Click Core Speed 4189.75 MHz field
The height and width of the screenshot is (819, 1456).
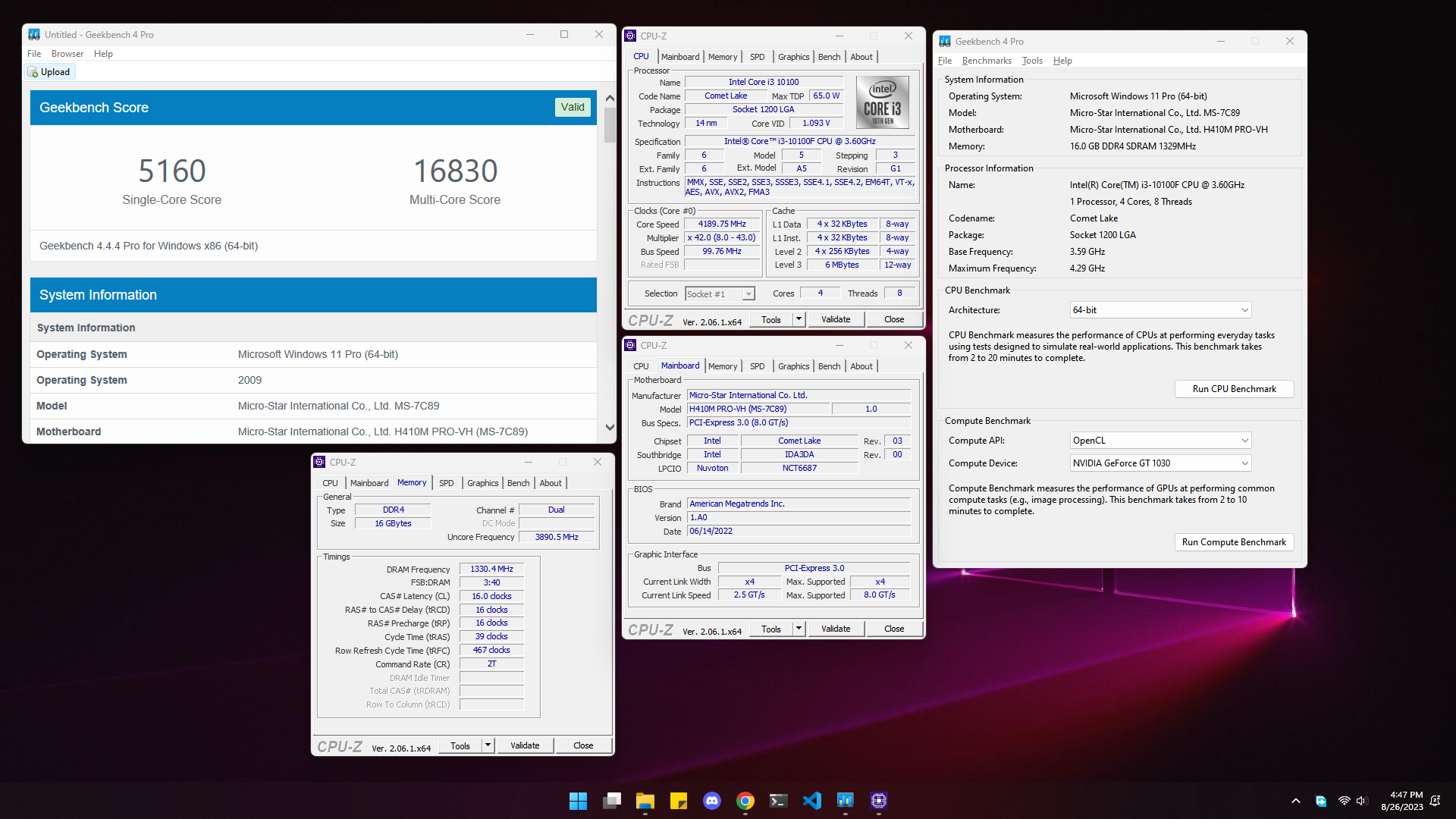coord(722,224)
